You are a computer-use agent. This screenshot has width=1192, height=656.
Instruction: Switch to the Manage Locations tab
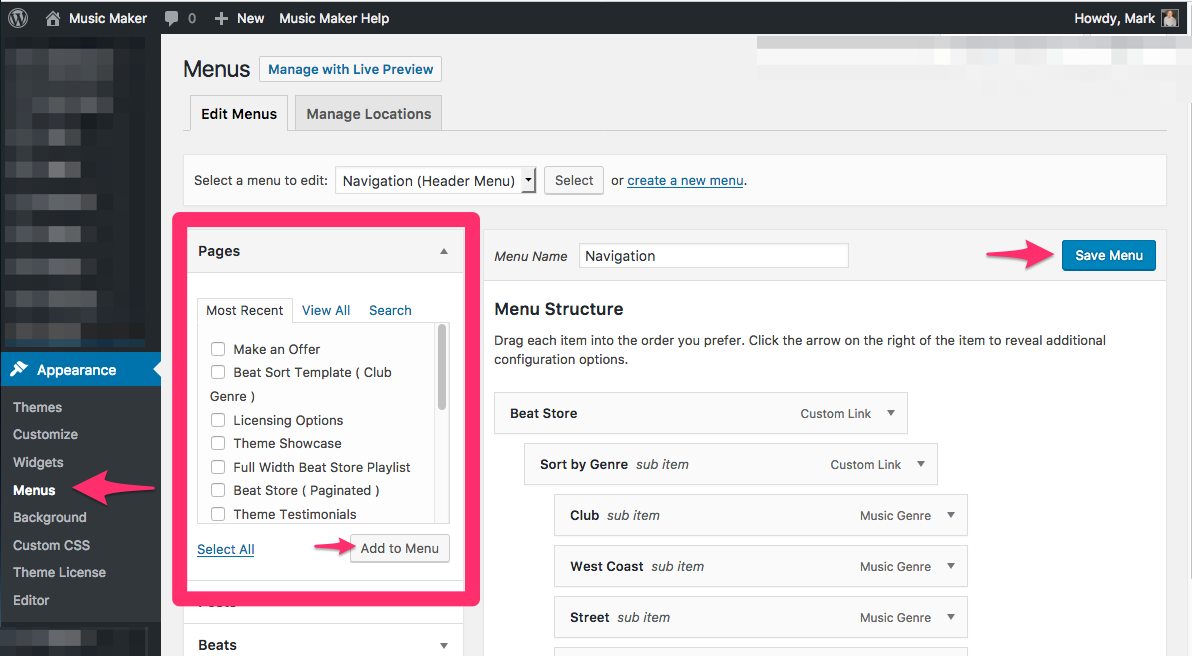point(368,114)
